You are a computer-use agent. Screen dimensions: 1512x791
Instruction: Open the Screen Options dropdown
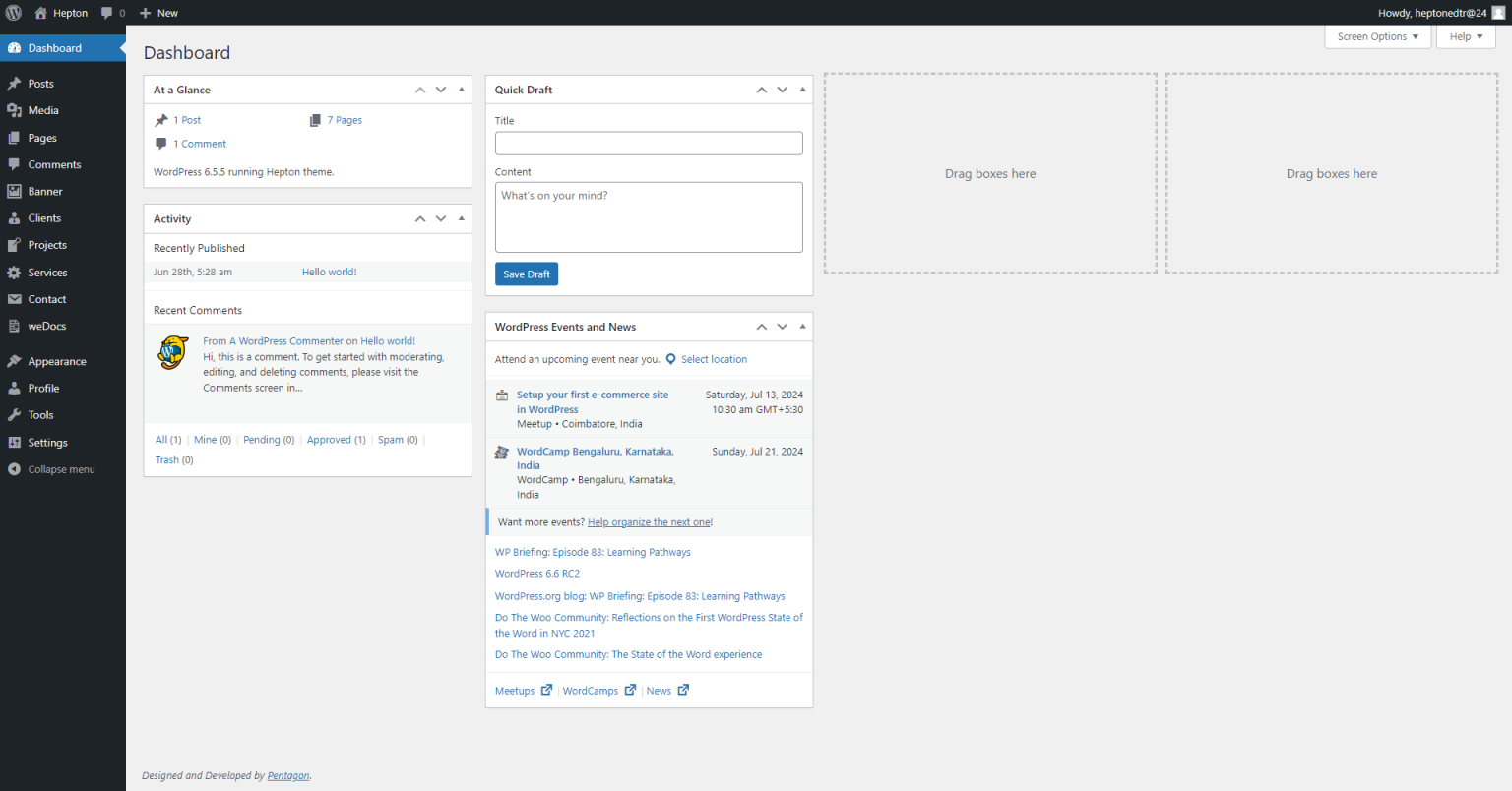tap(1377, 36)
